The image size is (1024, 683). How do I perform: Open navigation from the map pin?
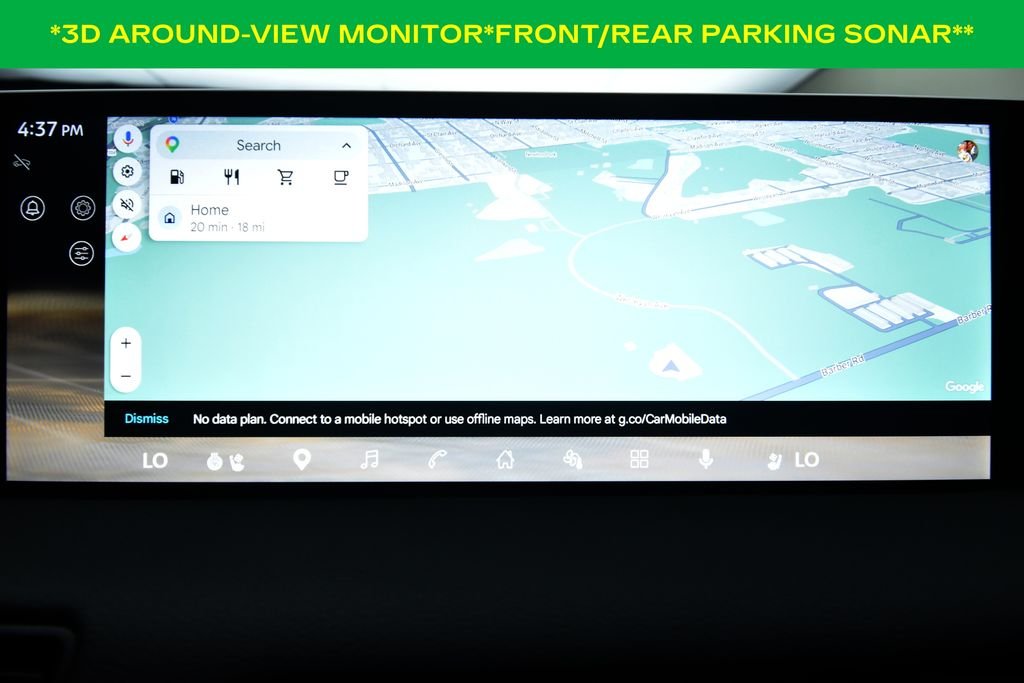301,460
